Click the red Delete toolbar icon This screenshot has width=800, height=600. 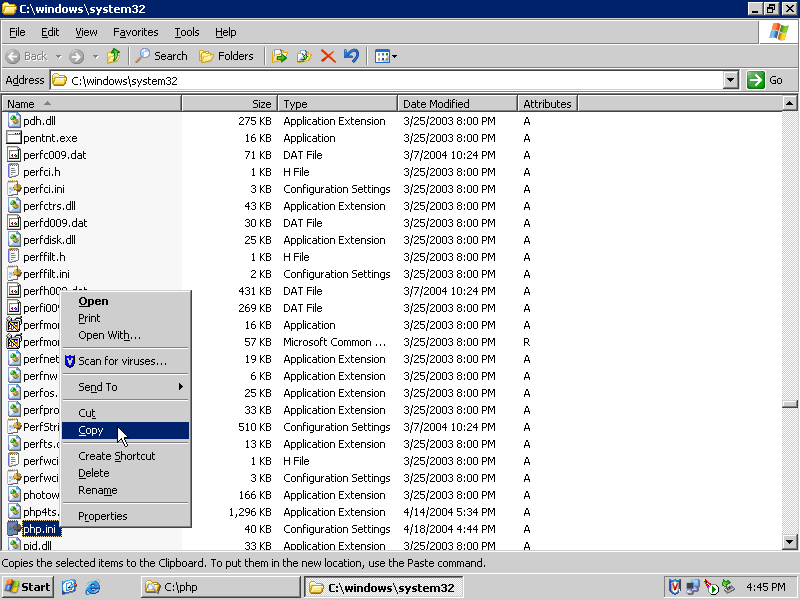coord(328,56)
